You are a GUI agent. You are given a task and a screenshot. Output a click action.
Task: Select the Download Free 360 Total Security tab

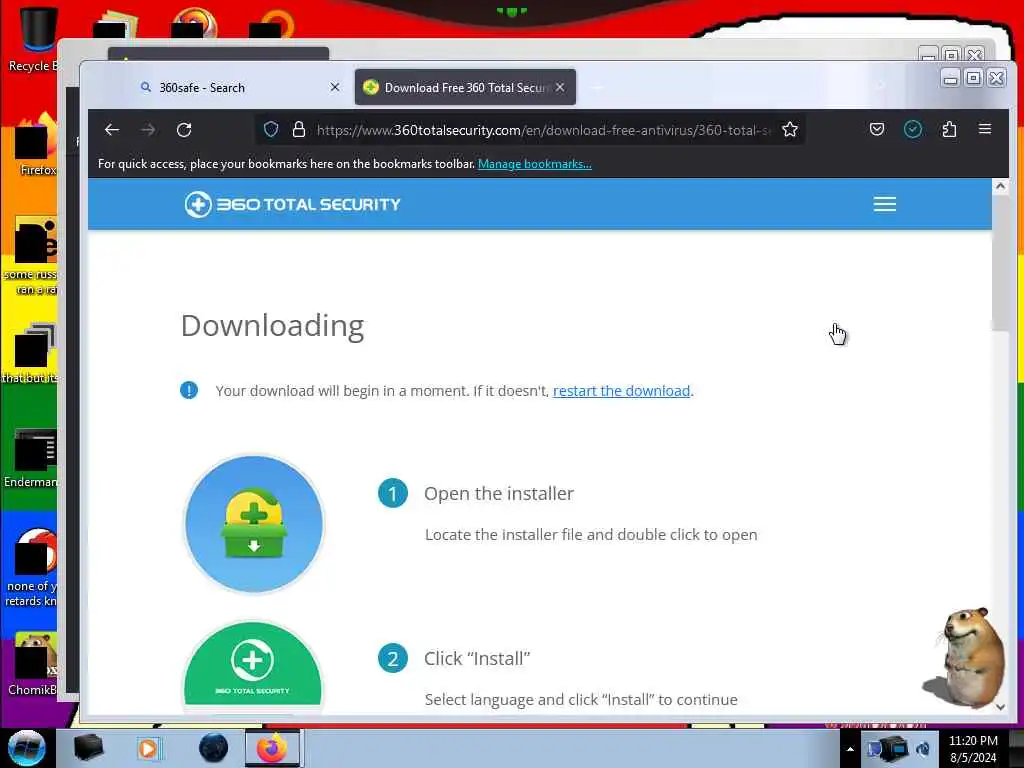click(x=465, y=88)
